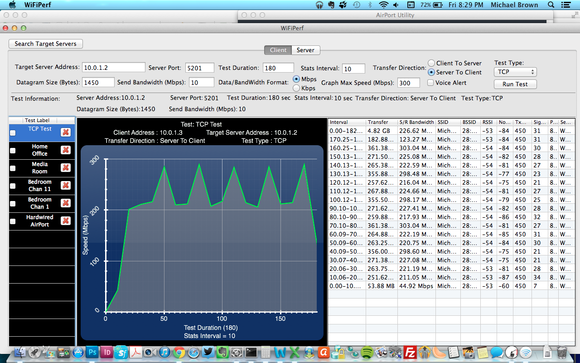580x363 pixels.
Task: Launch FileZilla from the dock
Action: pos(410,353)
